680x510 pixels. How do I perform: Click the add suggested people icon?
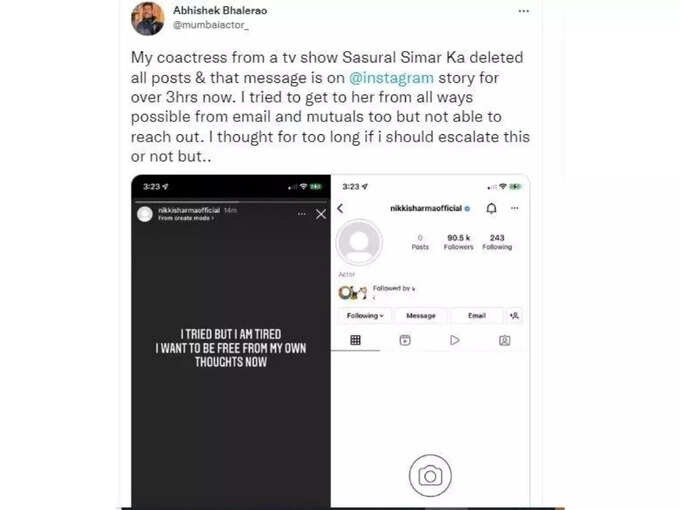(514, 316)
